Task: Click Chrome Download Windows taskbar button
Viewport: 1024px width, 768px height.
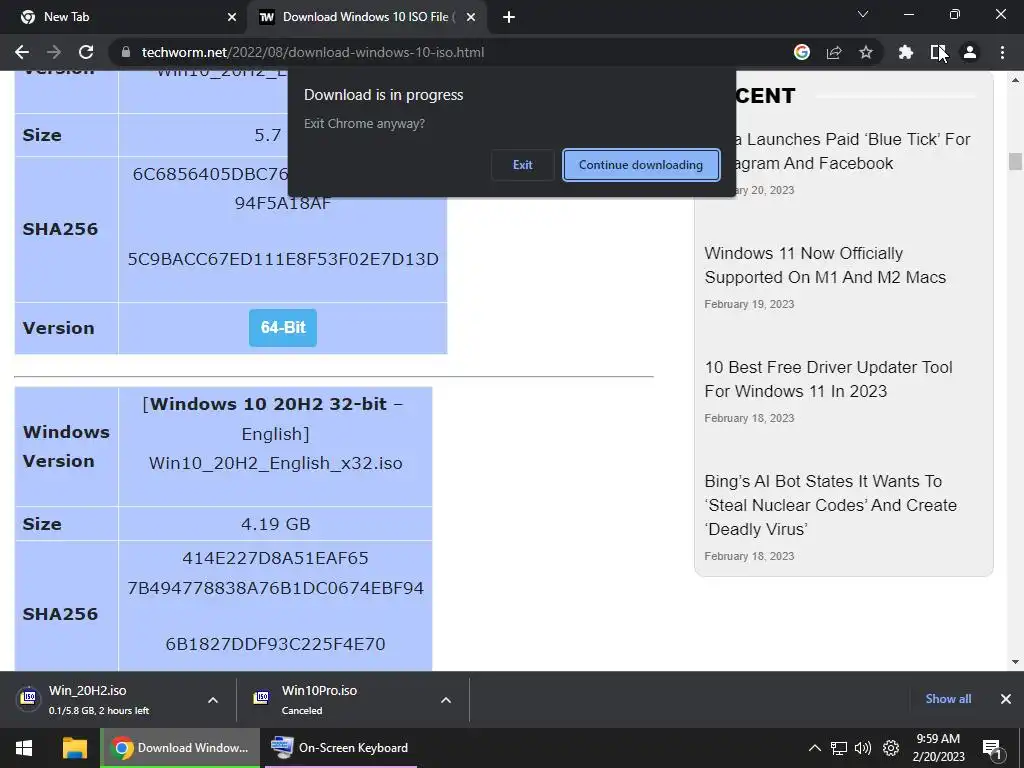Action: [180, 748]
